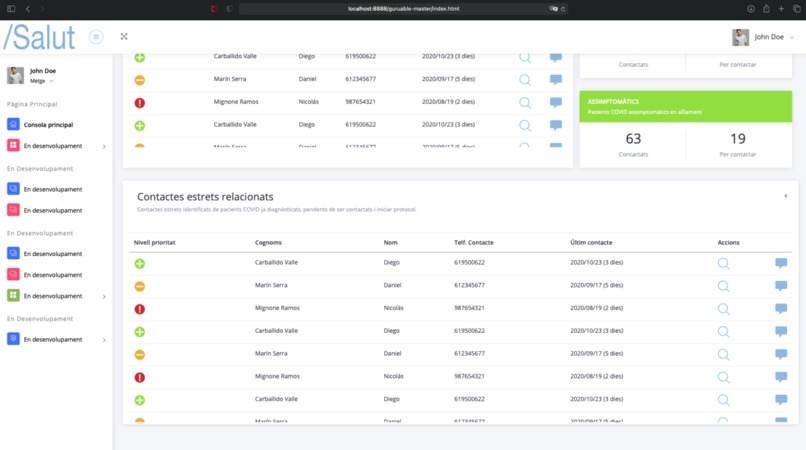Screen dimensions: 806x450
Task: Click search icon of first Marín Serra, lower table
Action: (723, 286)
